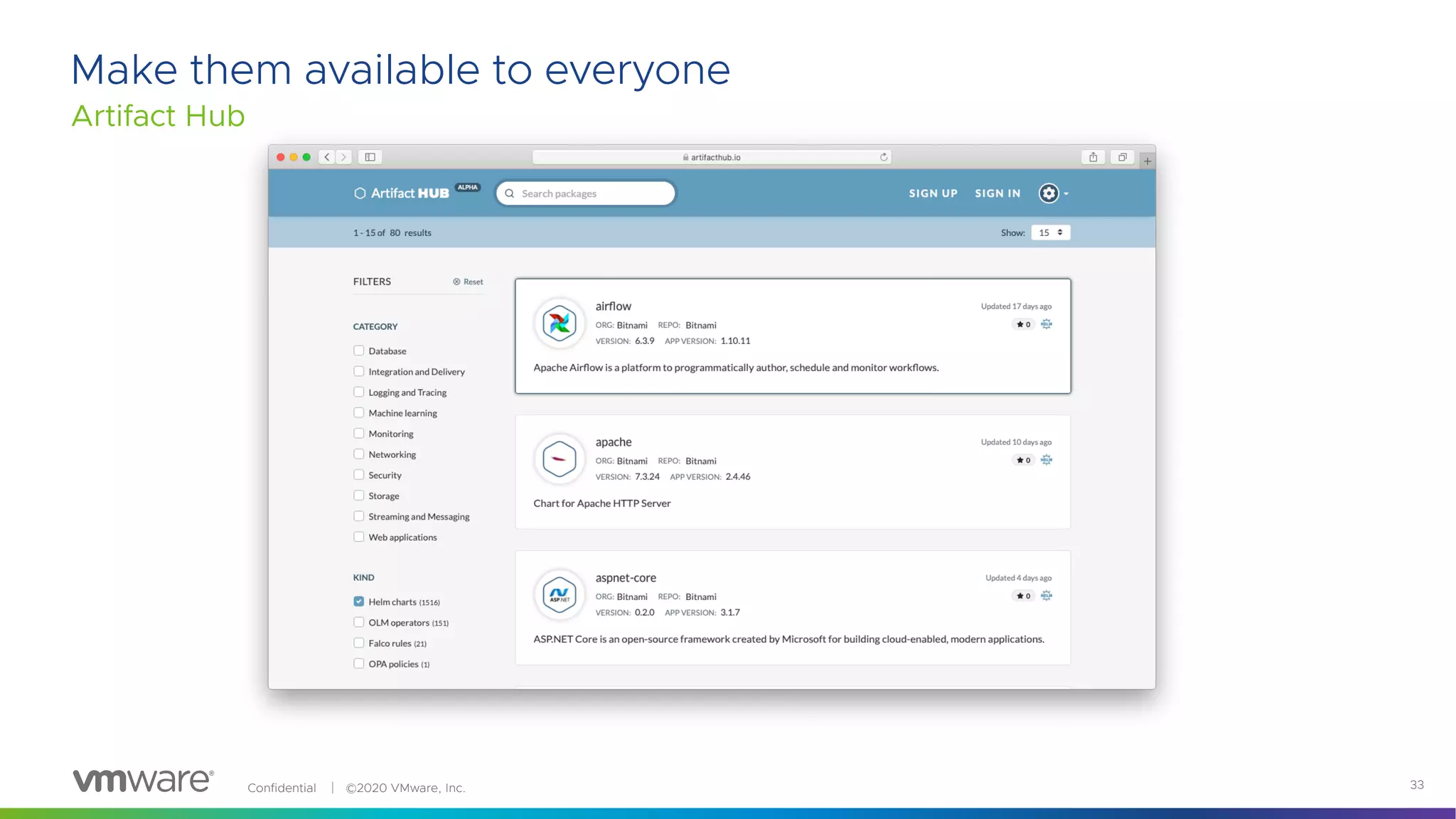The image size is (1456, 819).
Task: Click the KIND filter heading
Action: 364,577
